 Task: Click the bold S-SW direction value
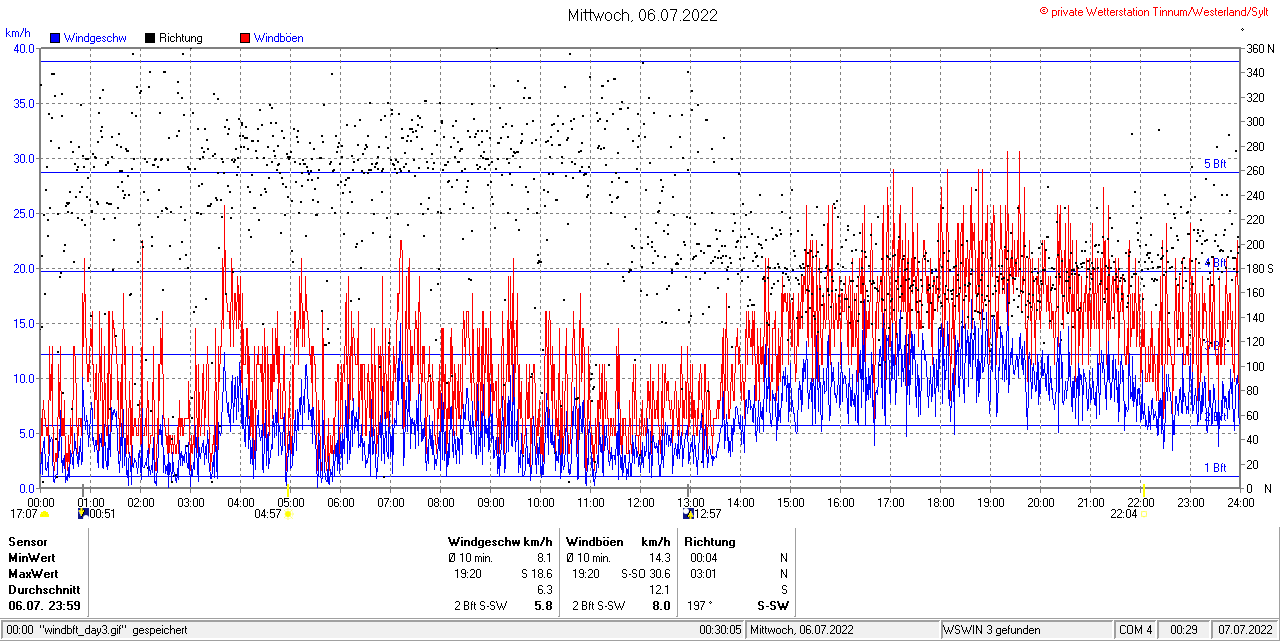click(773, 606)
